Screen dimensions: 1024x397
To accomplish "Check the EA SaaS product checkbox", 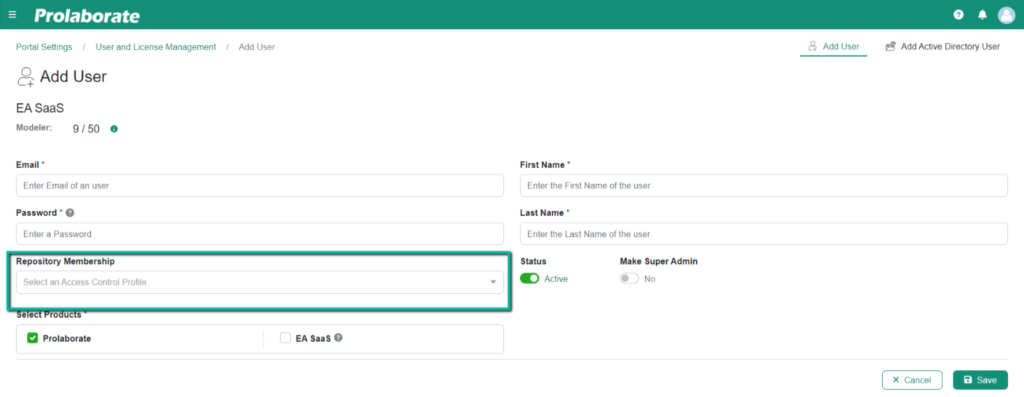I will pyautogui.click(x=285, y=338).
